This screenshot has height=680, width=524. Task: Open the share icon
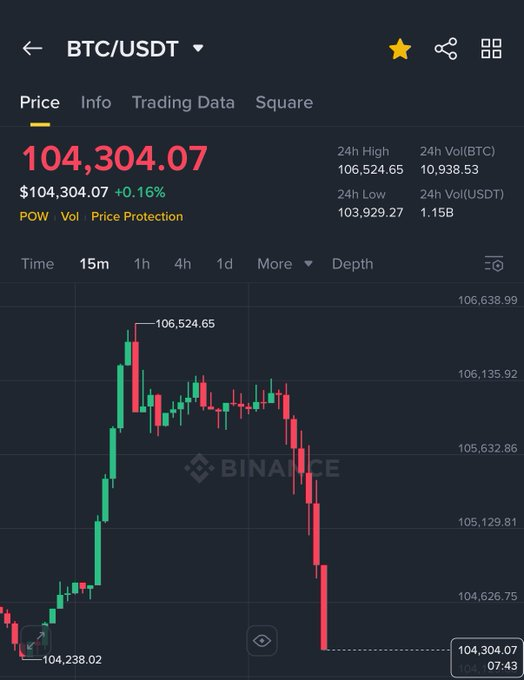pos(446,49)
